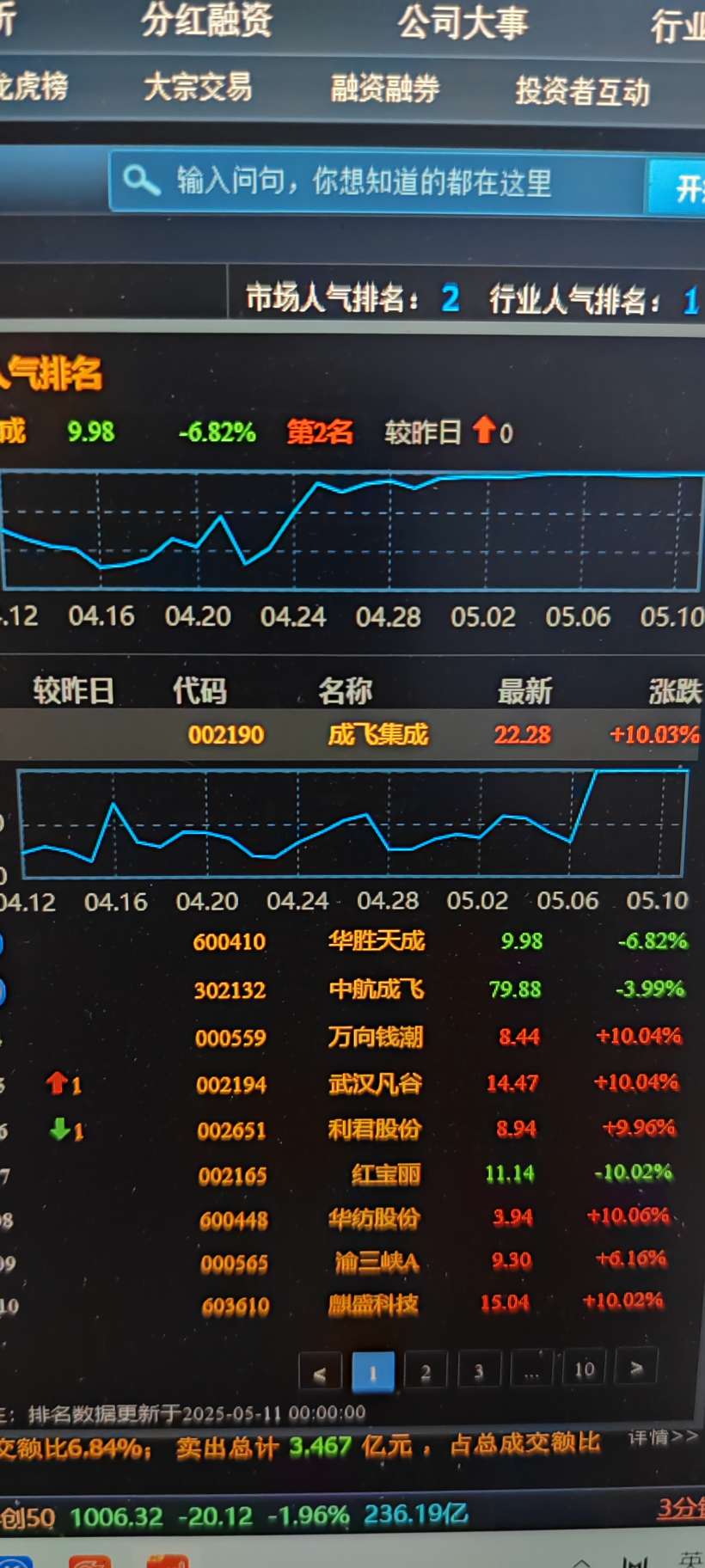The width and height of the screenshot is (705, 1568).
Task: Select stock code 000559
Action: tap(230, 1038)
